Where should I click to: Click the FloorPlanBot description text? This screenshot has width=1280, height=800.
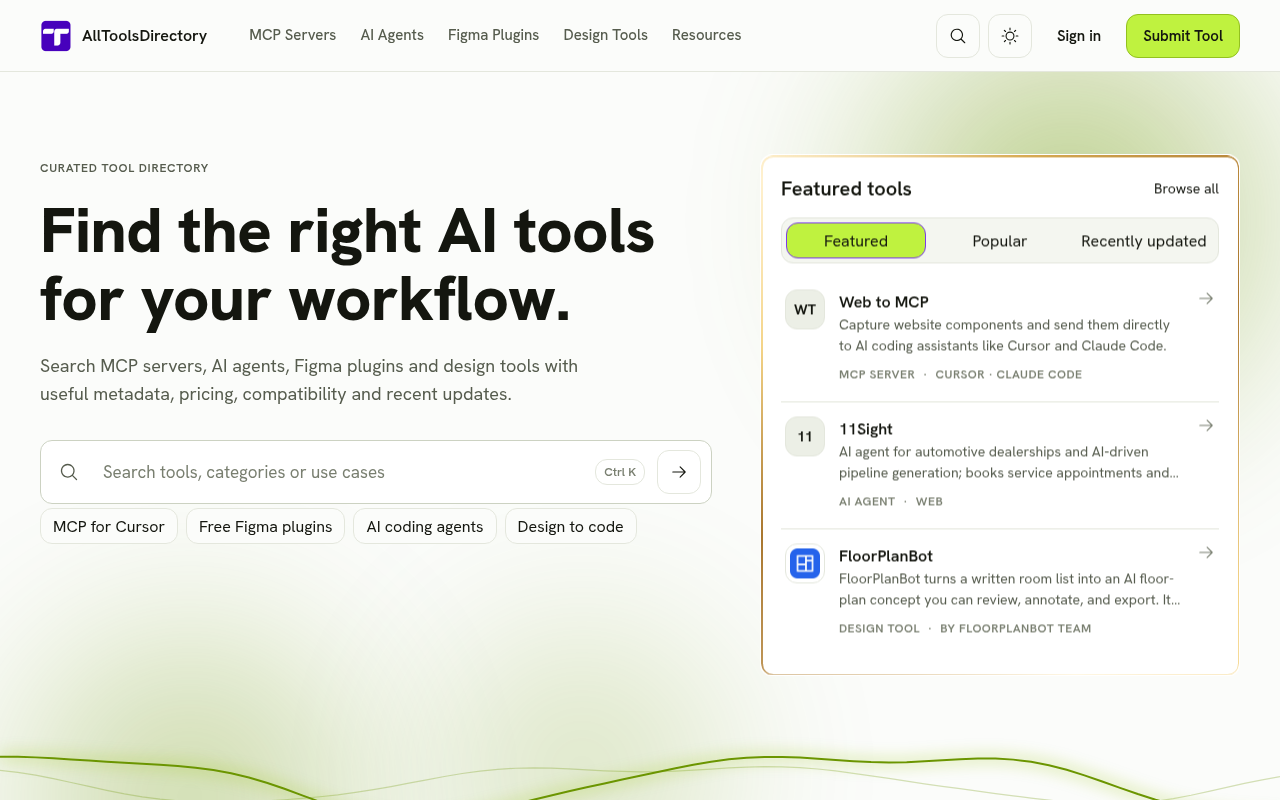click(1010, 589)
